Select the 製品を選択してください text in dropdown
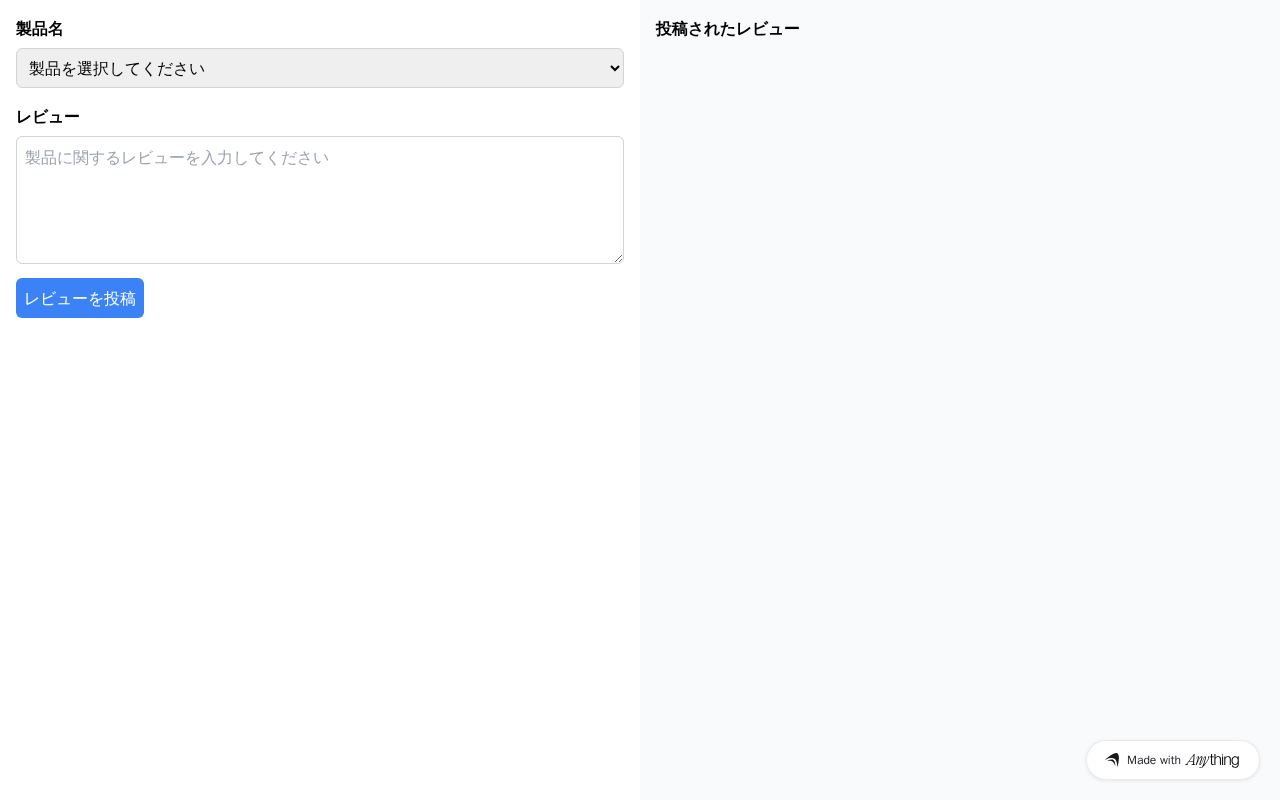The height and width of the screenshot is (800, 1280). click(x=117, y=68)
